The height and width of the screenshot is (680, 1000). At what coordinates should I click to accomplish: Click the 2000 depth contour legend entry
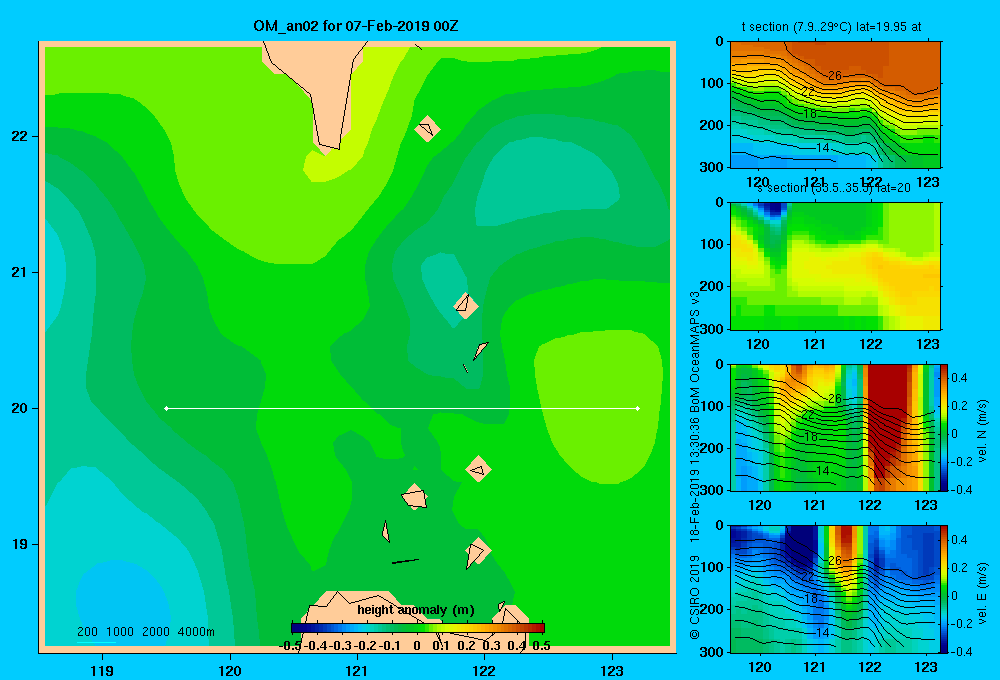156,632
